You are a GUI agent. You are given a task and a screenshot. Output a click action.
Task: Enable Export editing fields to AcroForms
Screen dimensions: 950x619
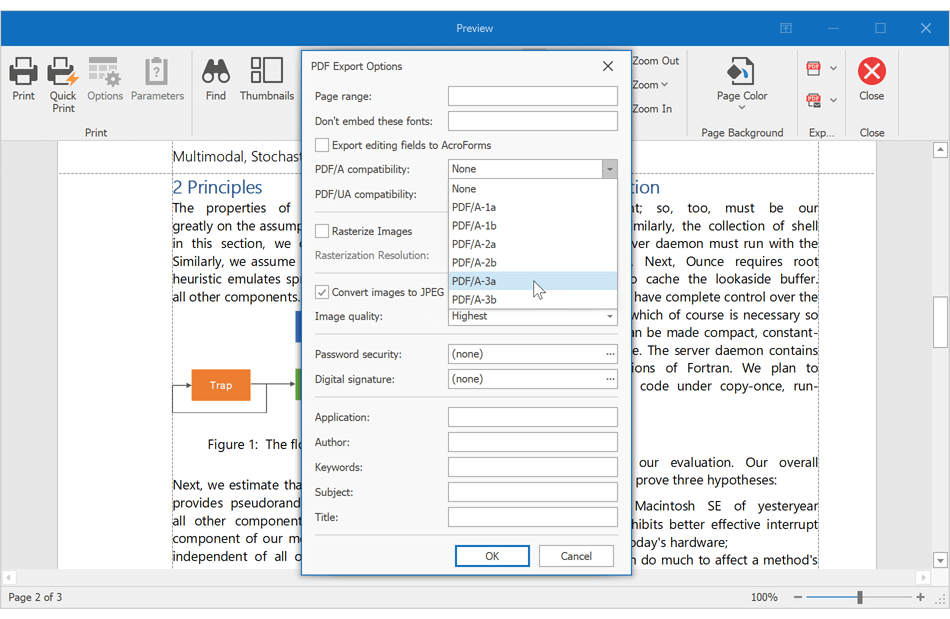[x=321, y=144]
